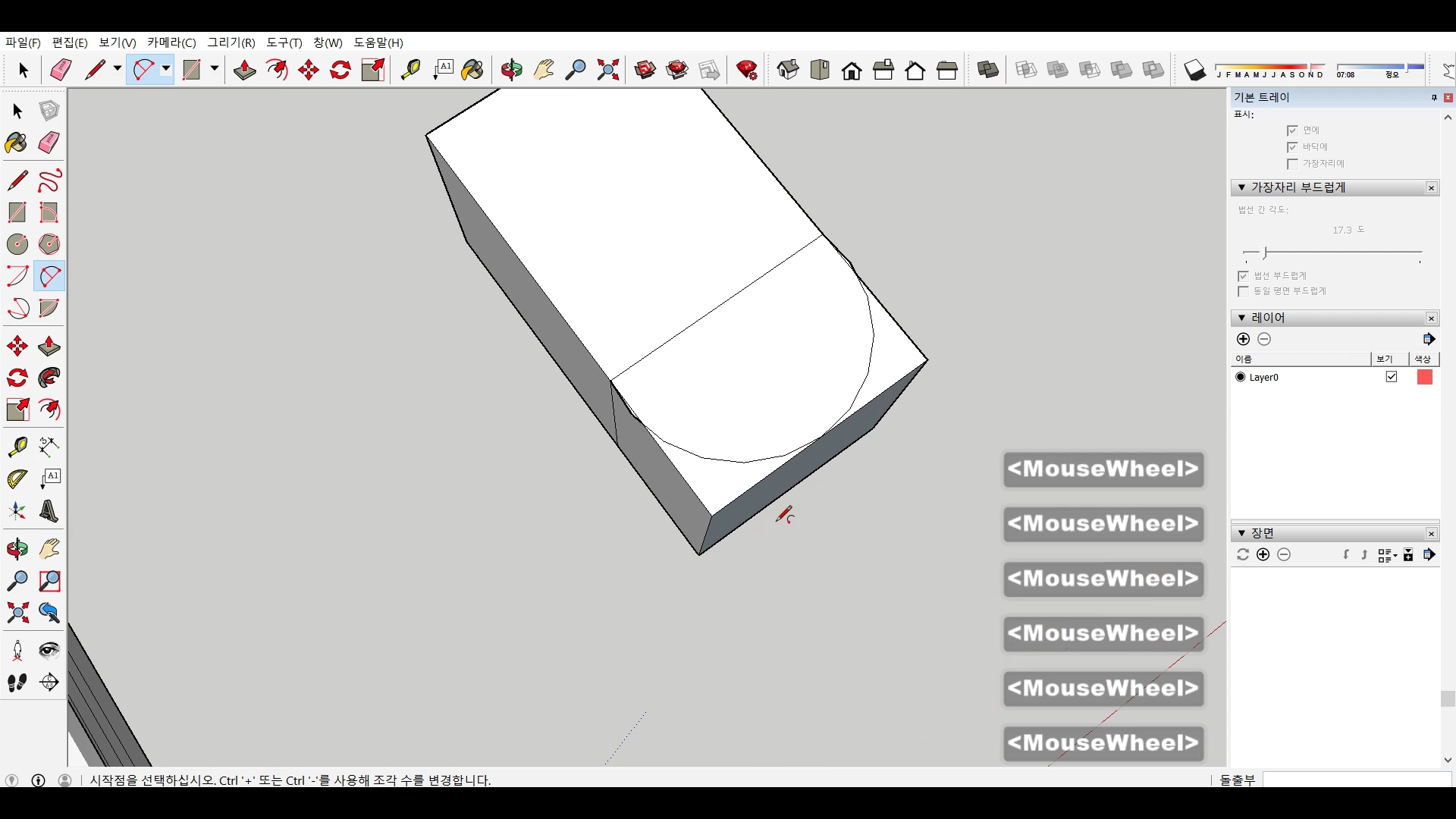Select the Eraser tool in left toolbar

coord(49,143)
